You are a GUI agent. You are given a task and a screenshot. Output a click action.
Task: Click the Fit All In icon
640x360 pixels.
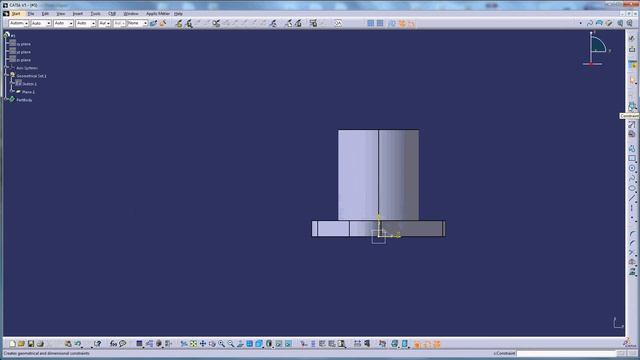[x=193, y=344]
